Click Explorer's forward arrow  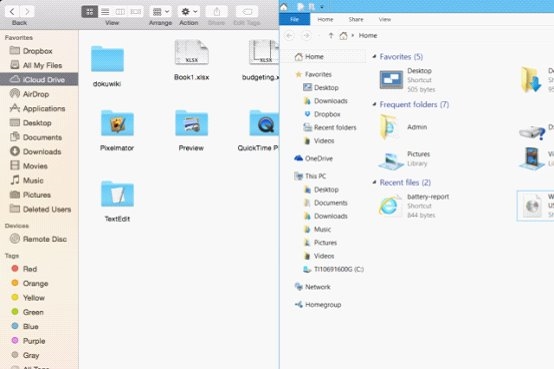tap(306, 36)
